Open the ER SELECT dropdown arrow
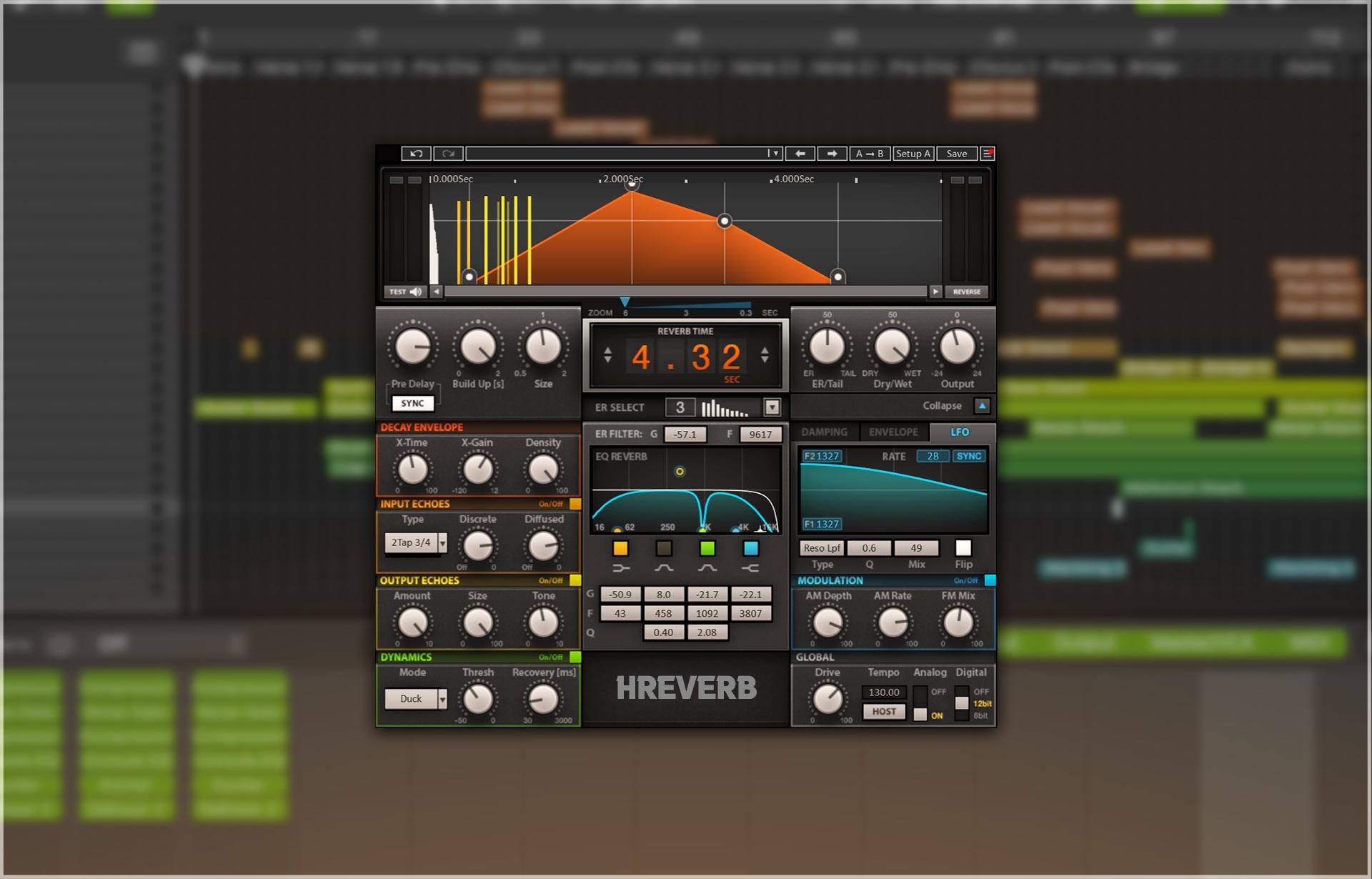 (x=772, y=407)
